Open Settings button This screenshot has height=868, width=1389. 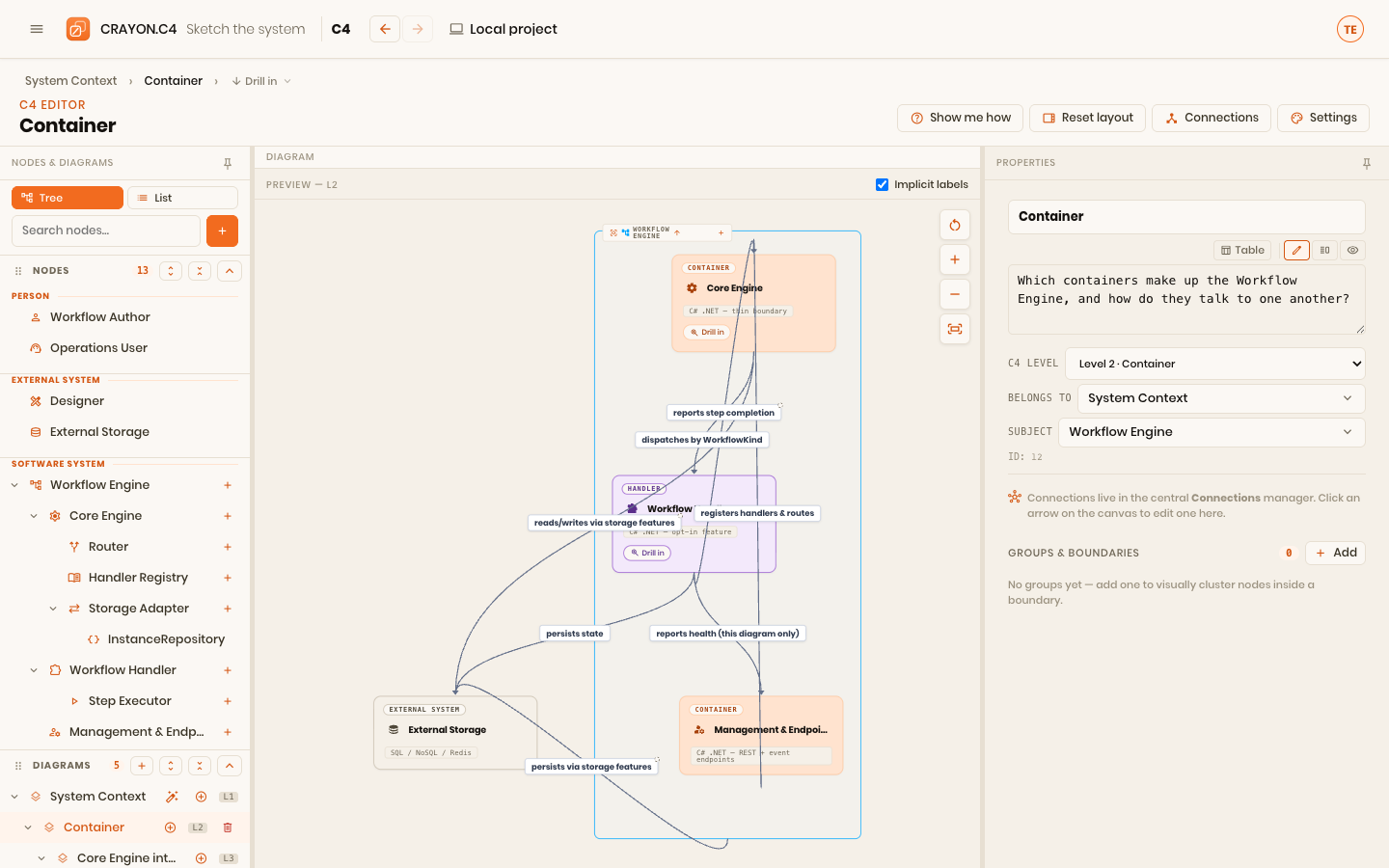coord(1323,118)
